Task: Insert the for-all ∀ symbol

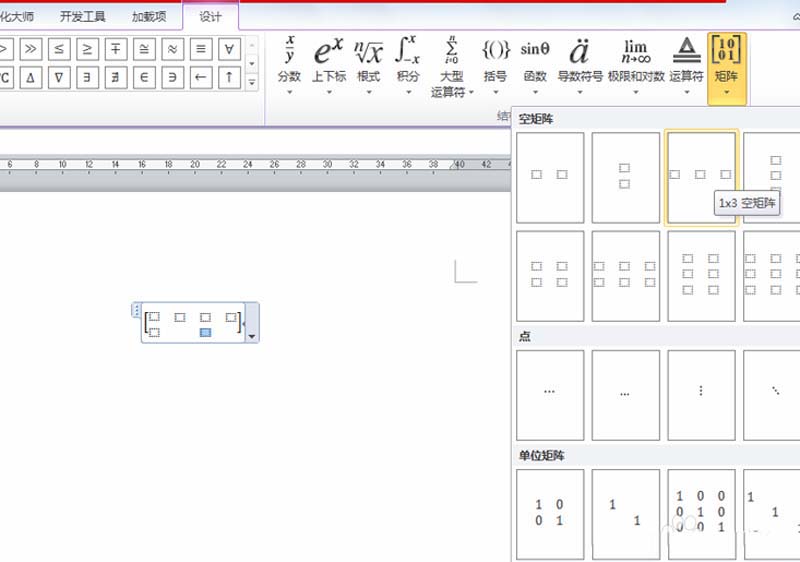Action: point(229,48)
